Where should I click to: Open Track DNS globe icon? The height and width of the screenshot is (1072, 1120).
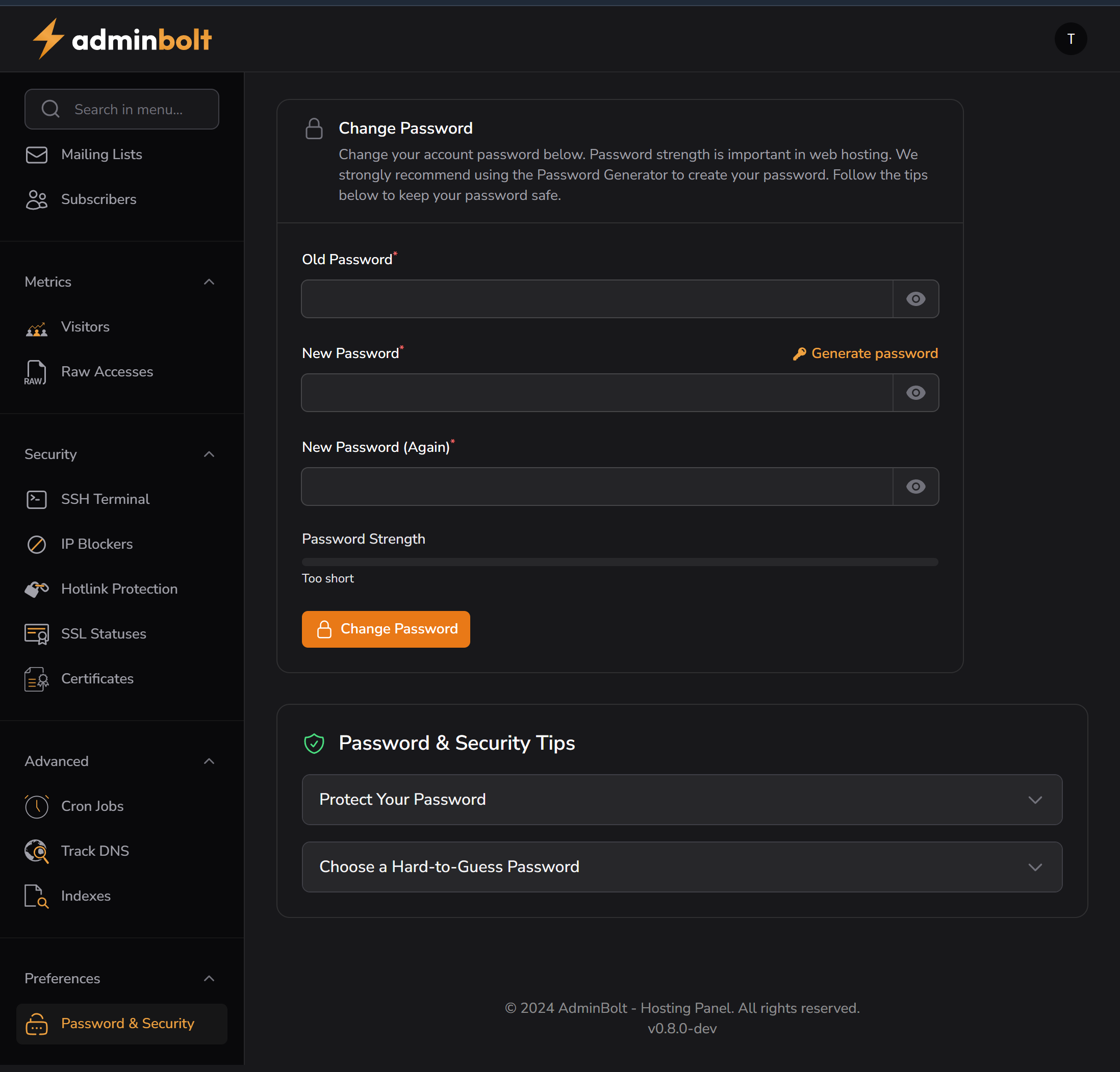click(37, 851)
